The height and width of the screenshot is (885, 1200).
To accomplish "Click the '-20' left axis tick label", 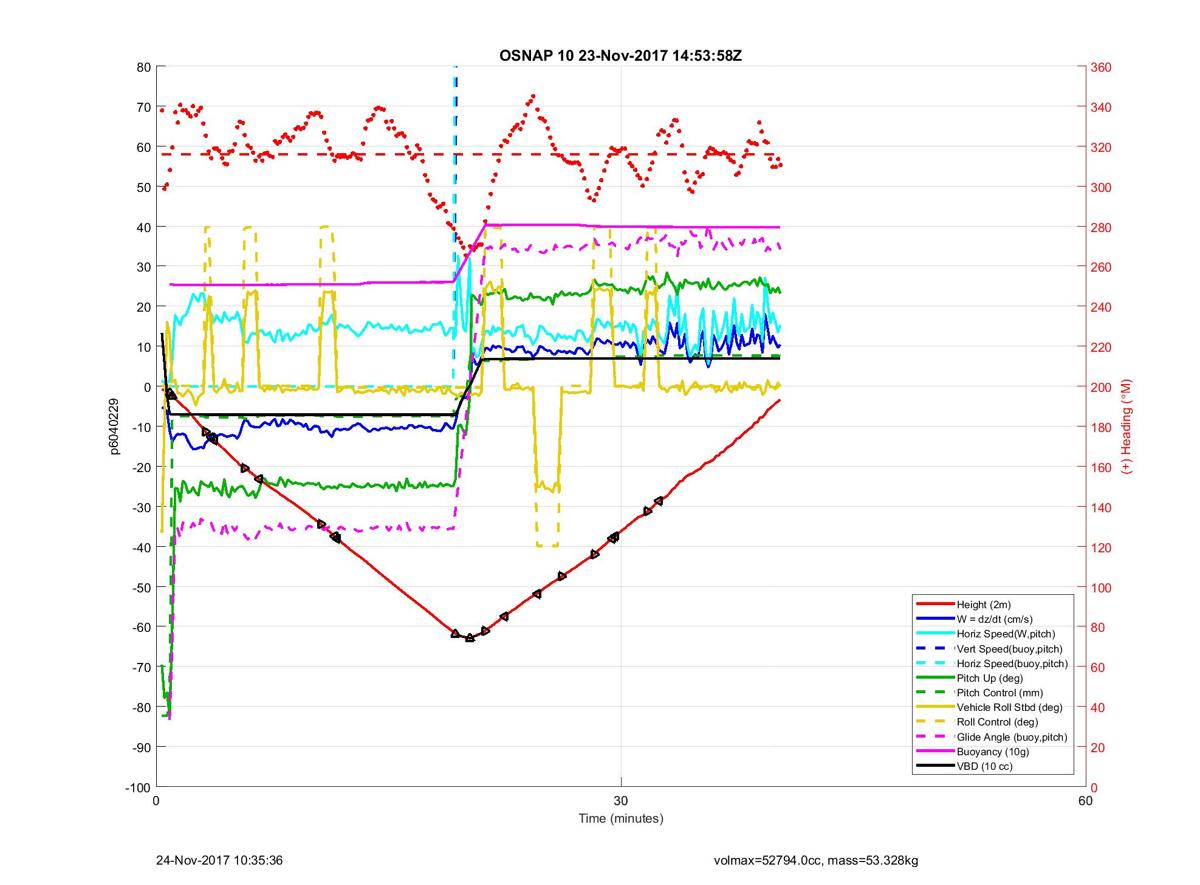I will tap(142, 467).
